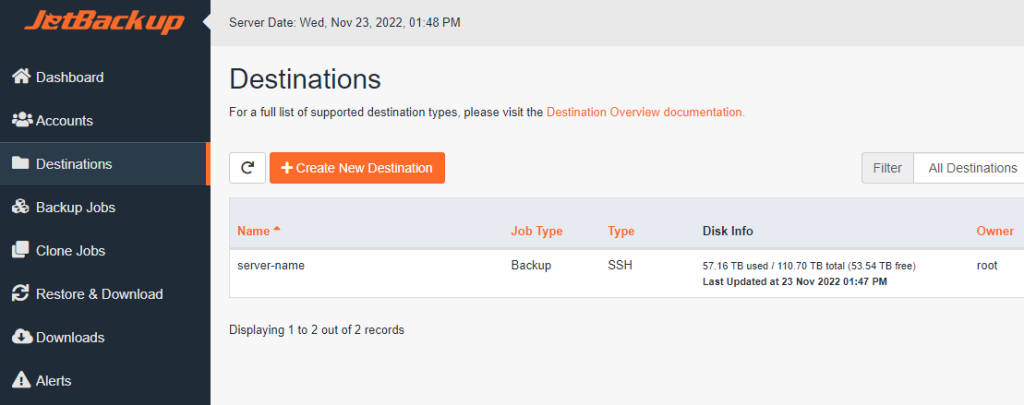The image size is (1024, 405).
Task: Open Destination Overview documentation link
Action: coord(645,112)
